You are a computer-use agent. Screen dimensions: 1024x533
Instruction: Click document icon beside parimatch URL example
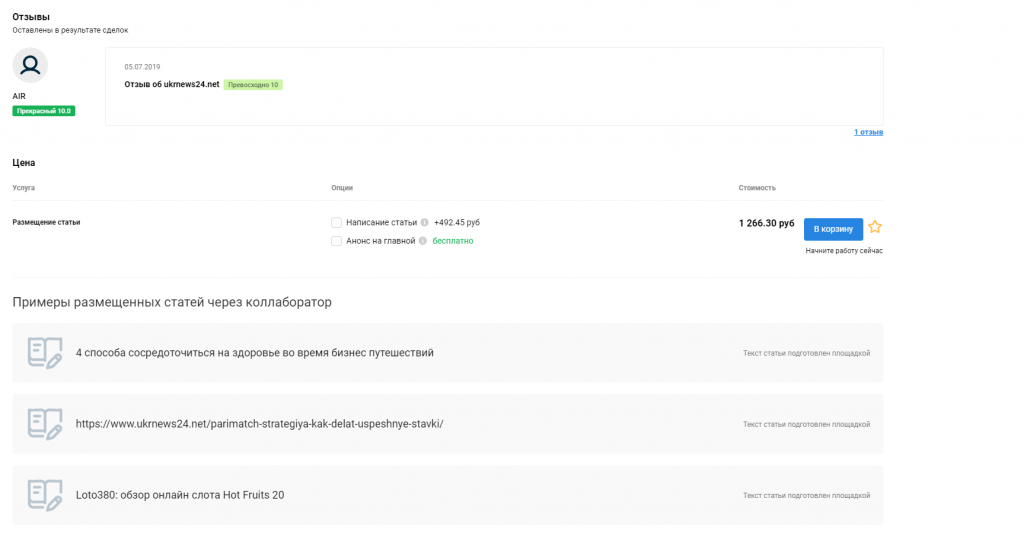pyautogui.click(x=45, y=424)
